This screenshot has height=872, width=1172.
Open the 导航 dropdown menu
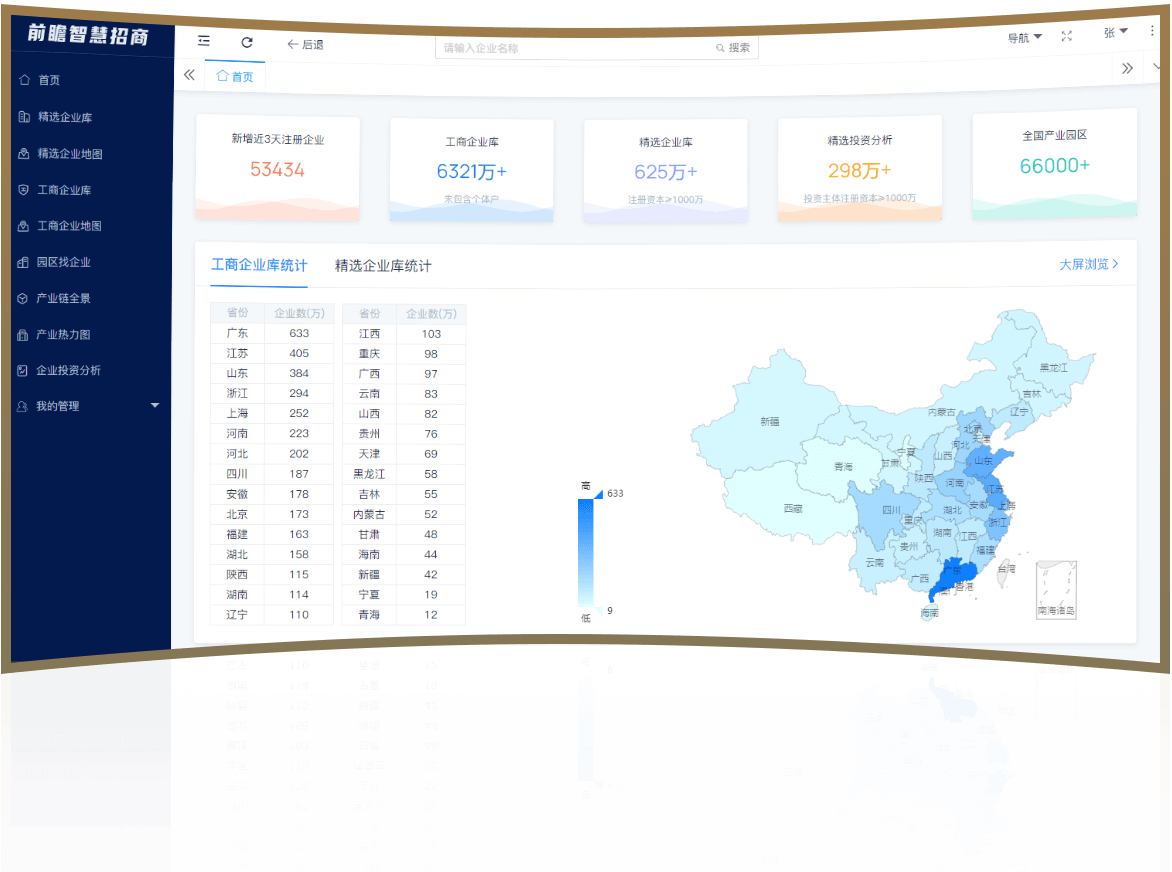1024,37
